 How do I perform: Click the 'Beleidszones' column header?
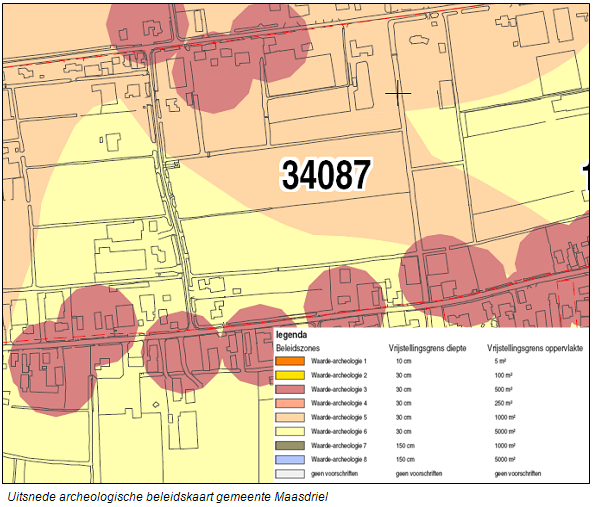coord(298,348)
